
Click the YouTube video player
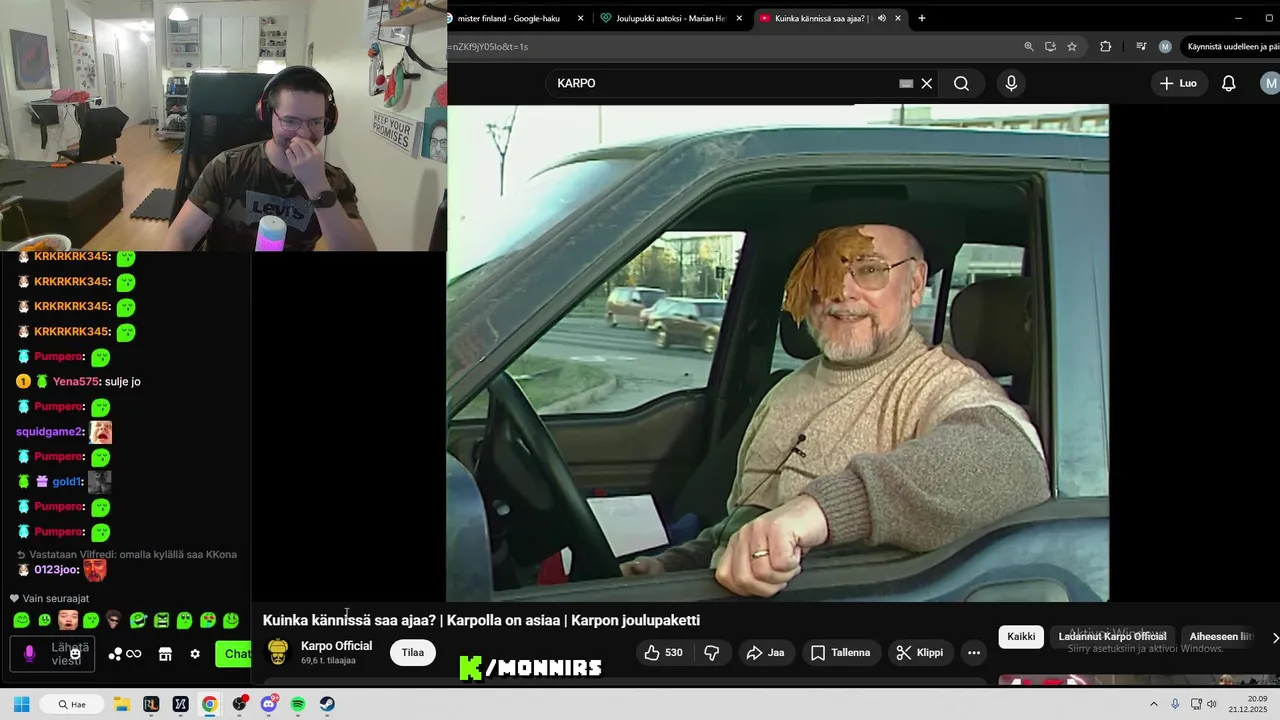coord(778,353)
